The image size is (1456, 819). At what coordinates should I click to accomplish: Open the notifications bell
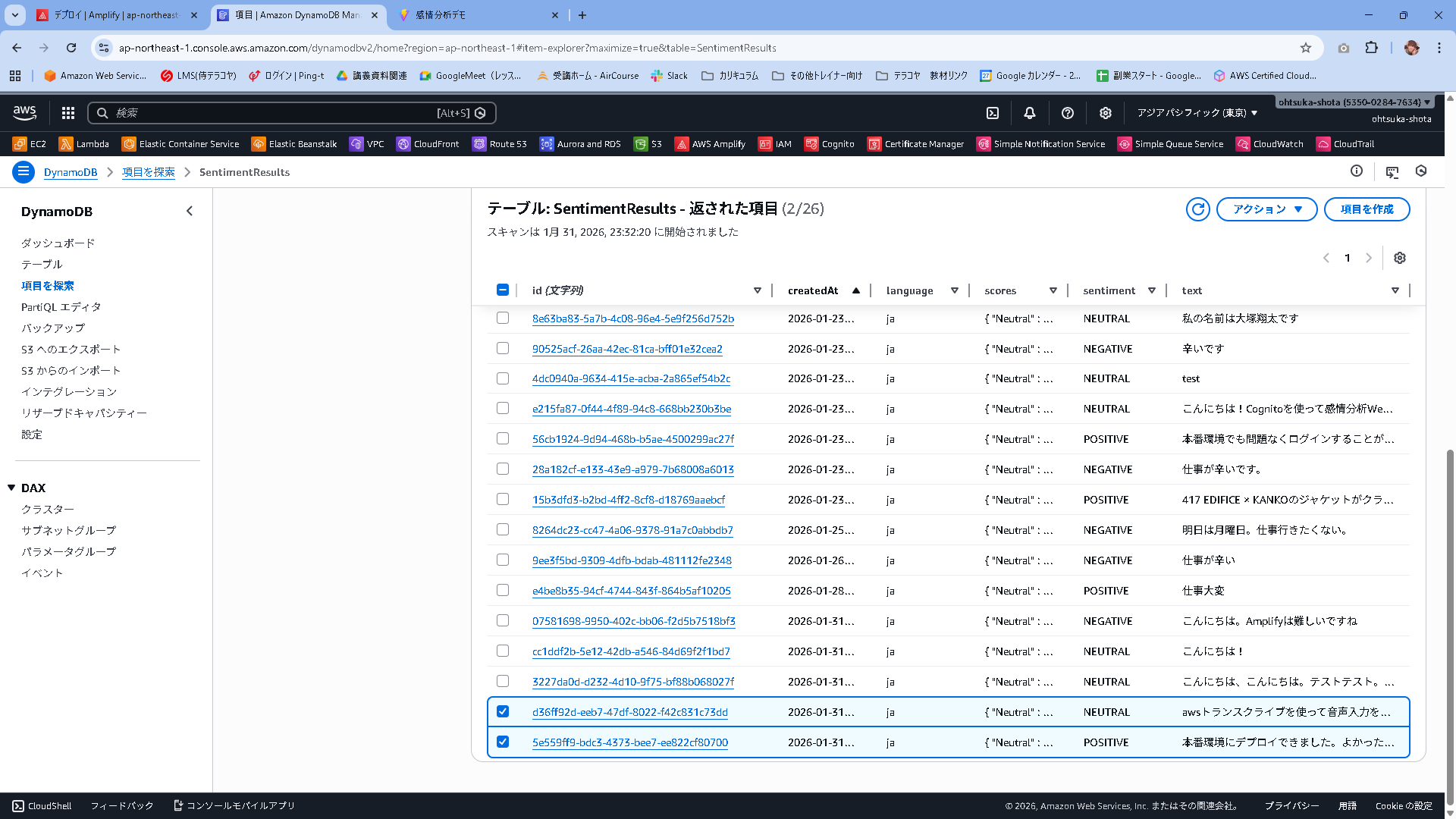coord(1030,113)
